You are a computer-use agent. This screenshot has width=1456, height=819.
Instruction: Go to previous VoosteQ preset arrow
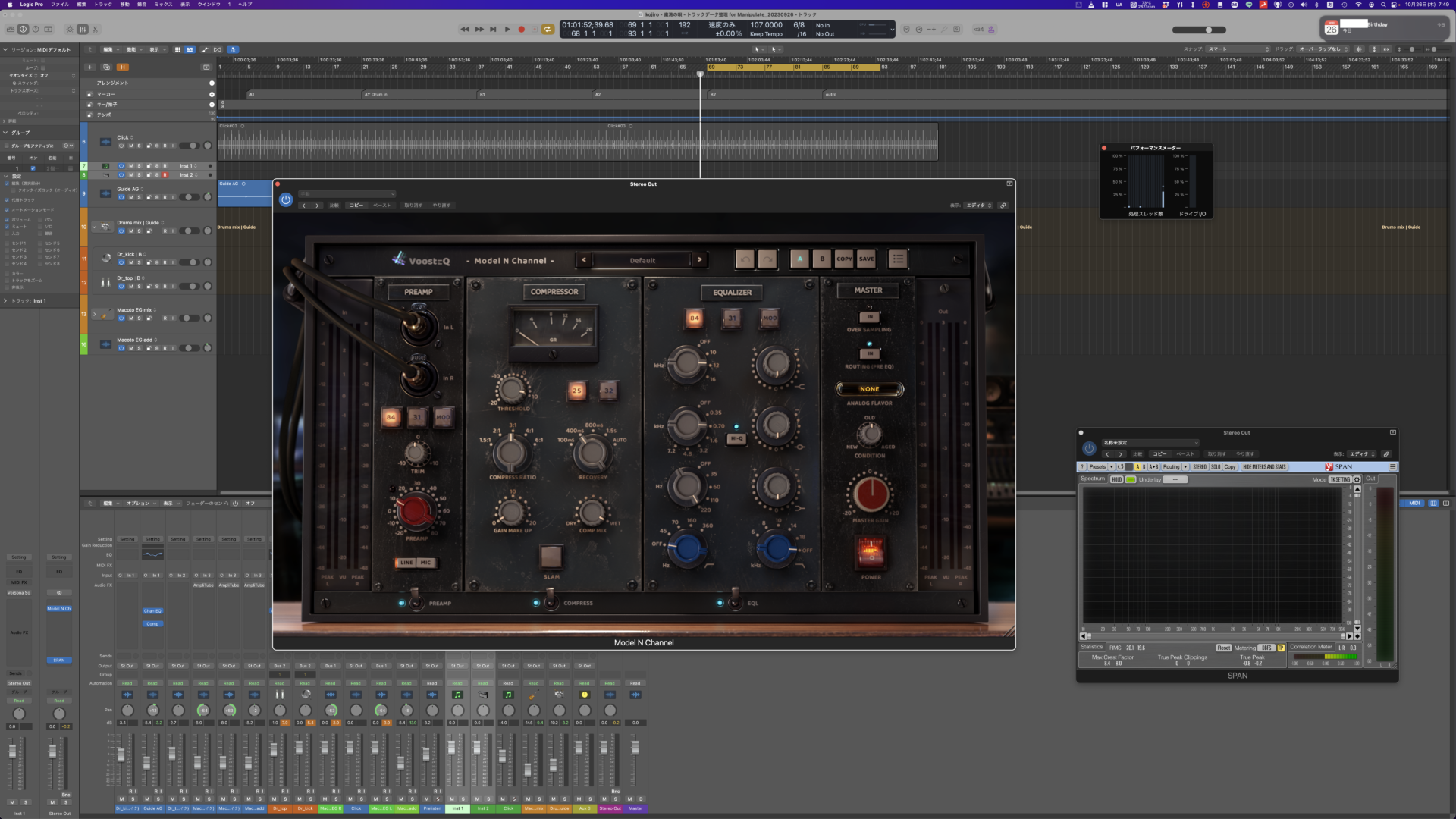tap(584, 260)
